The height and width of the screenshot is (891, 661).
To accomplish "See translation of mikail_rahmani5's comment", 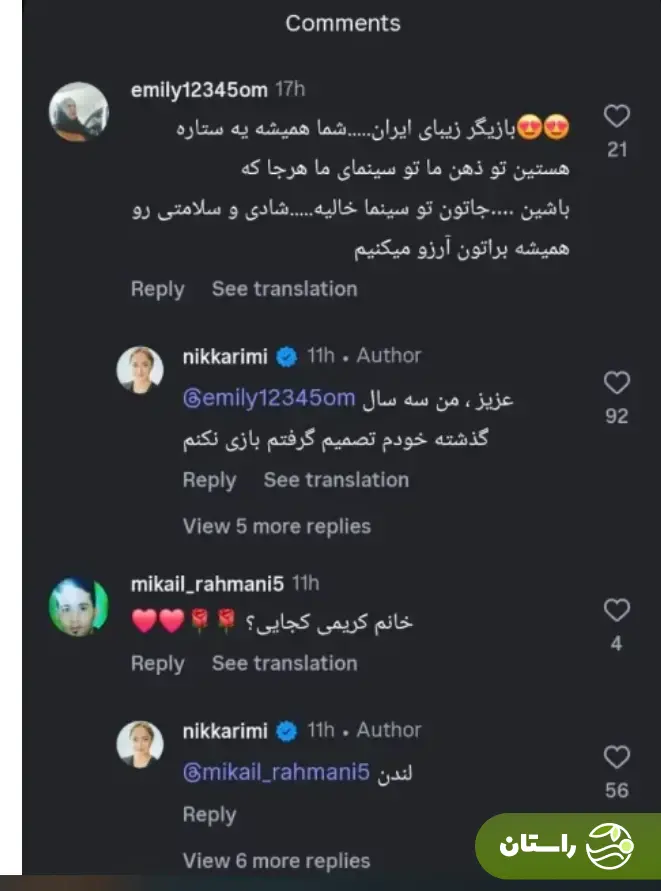I will coord(285,663).
